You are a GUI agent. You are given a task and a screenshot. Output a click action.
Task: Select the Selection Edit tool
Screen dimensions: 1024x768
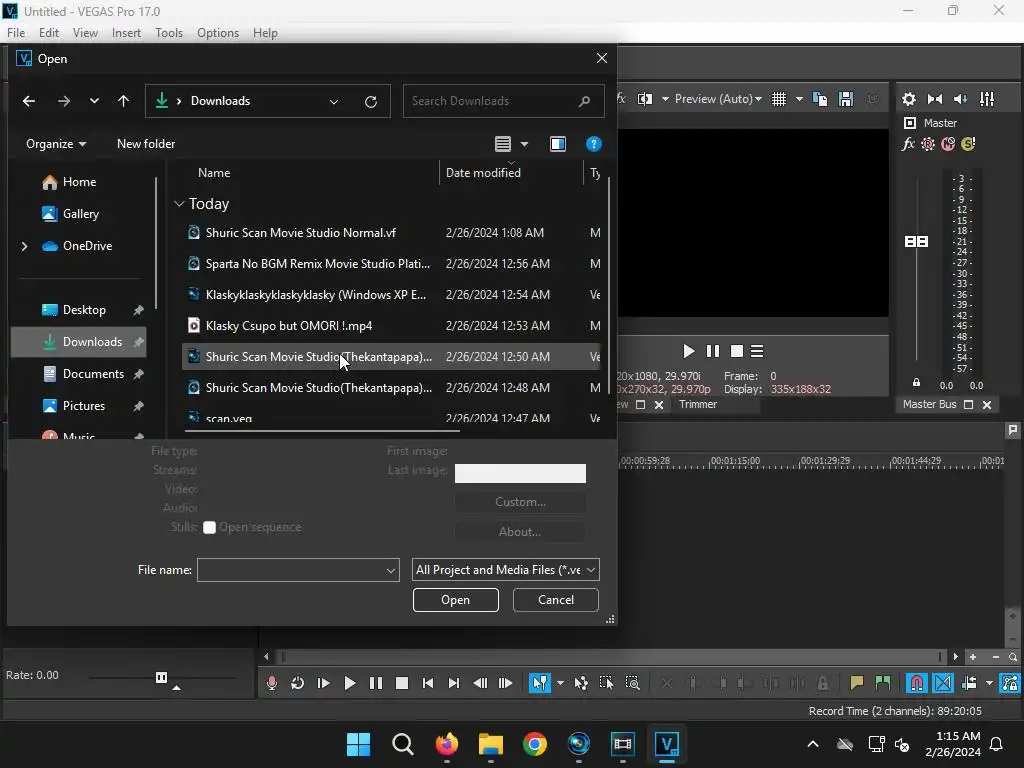606,683
